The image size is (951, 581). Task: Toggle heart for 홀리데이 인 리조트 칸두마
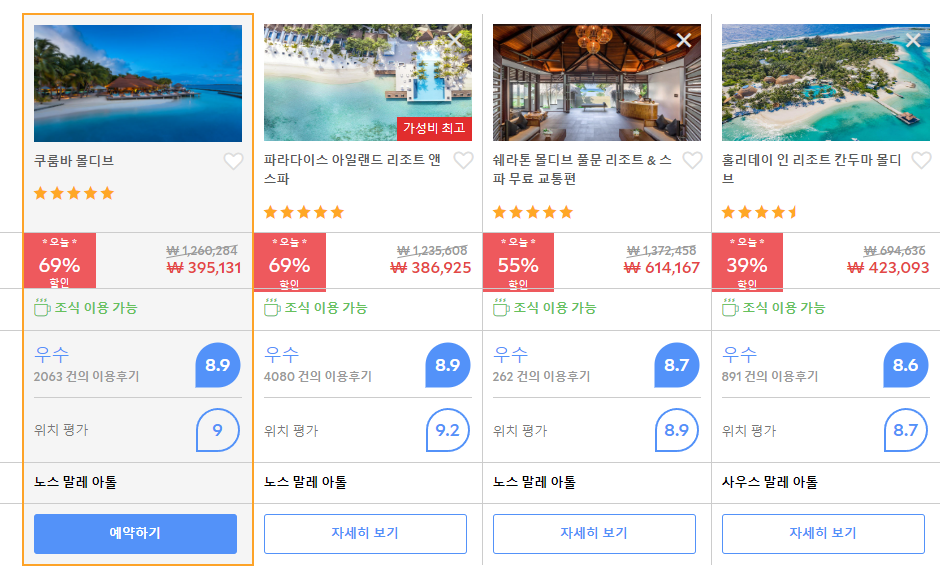[921, 160]
